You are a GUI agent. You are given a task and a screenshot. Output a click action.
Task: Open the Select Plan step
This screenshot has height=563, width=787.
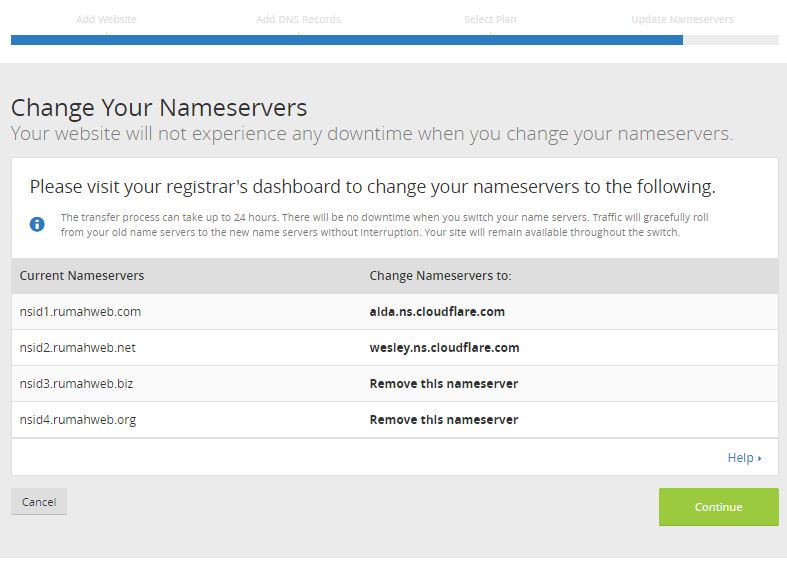coord(490,19)
